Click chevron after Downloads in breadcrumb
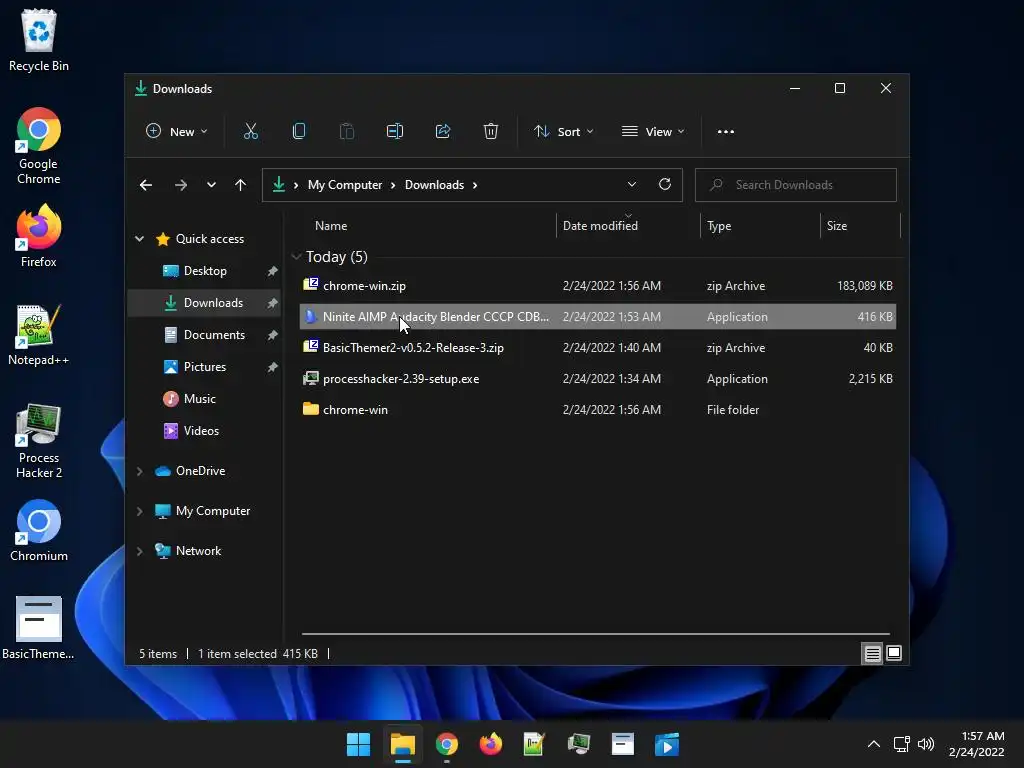The image size is (1024, 768). [x=475, y=185]
